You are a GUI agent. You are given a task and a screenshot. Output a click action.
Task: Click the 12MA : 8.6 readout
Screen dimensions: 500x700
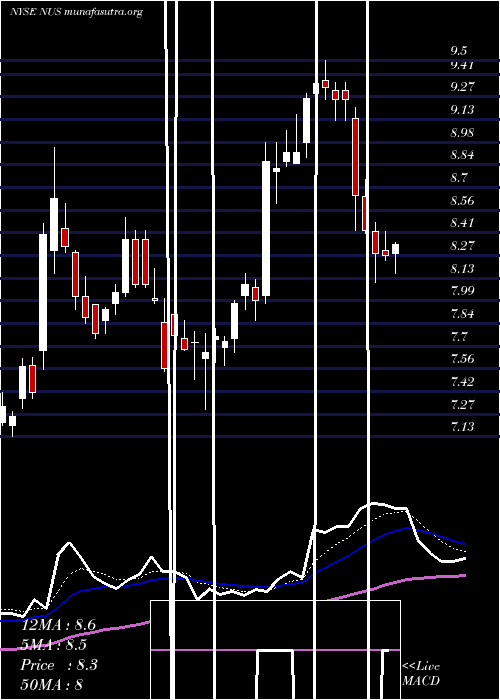point(58,625)
